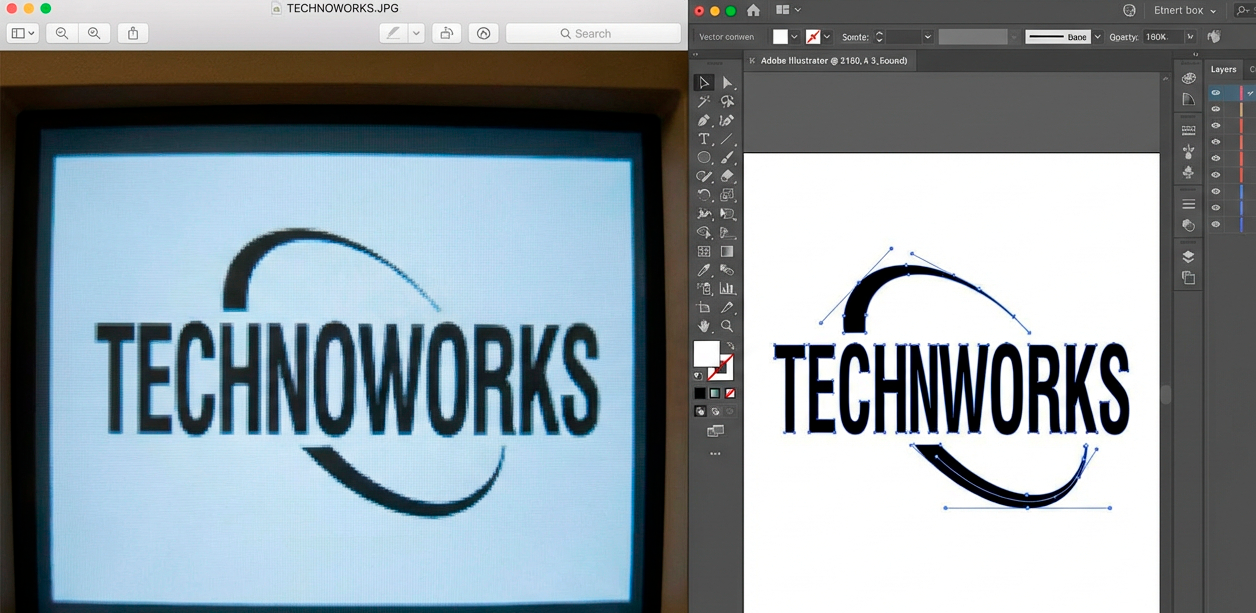Select the Hand tool

pyautogui.click(x=704, y=326)
